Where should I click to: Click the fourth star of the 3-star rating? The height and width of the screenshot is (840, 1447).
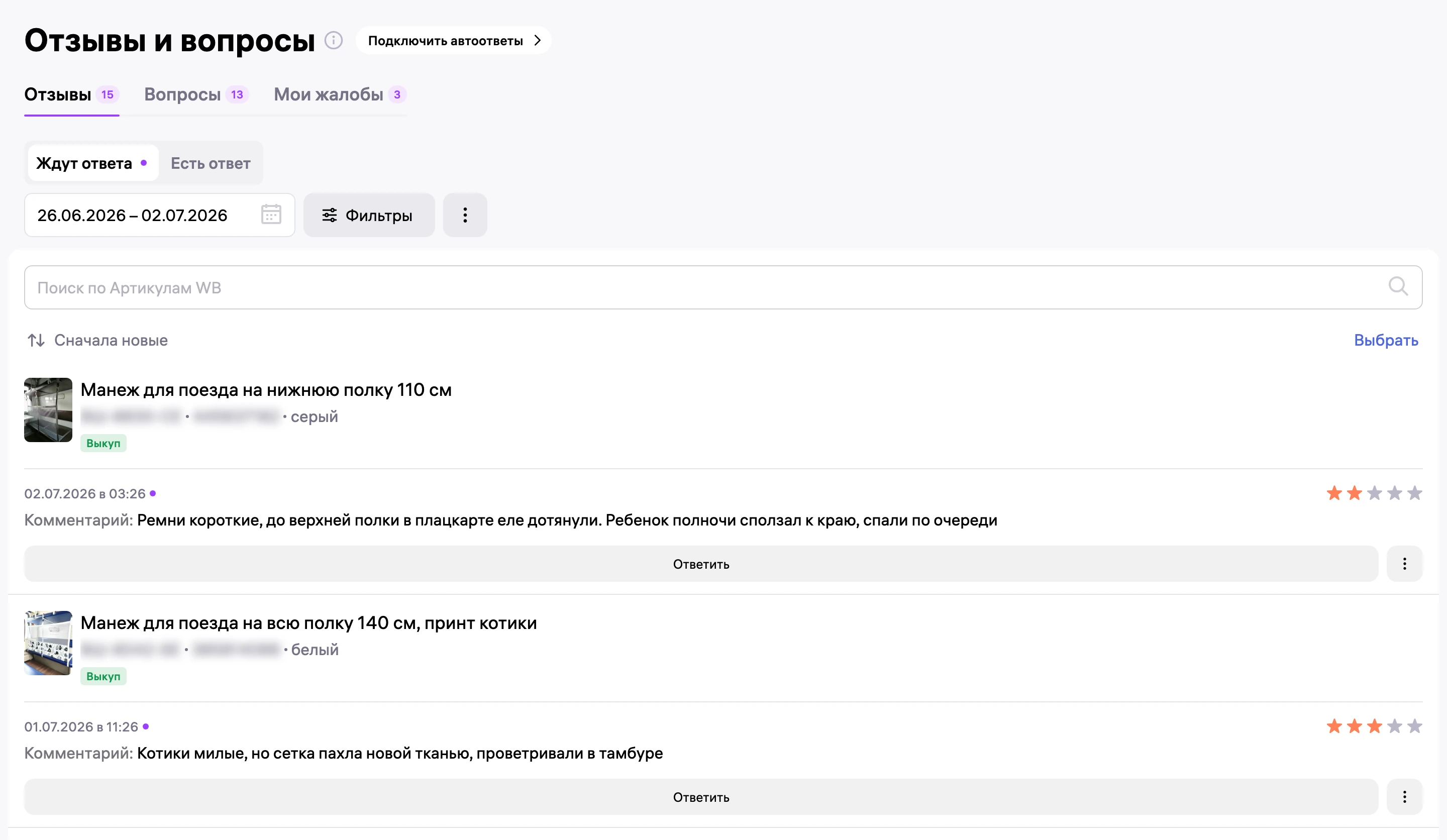click(x=1395, y=726)
